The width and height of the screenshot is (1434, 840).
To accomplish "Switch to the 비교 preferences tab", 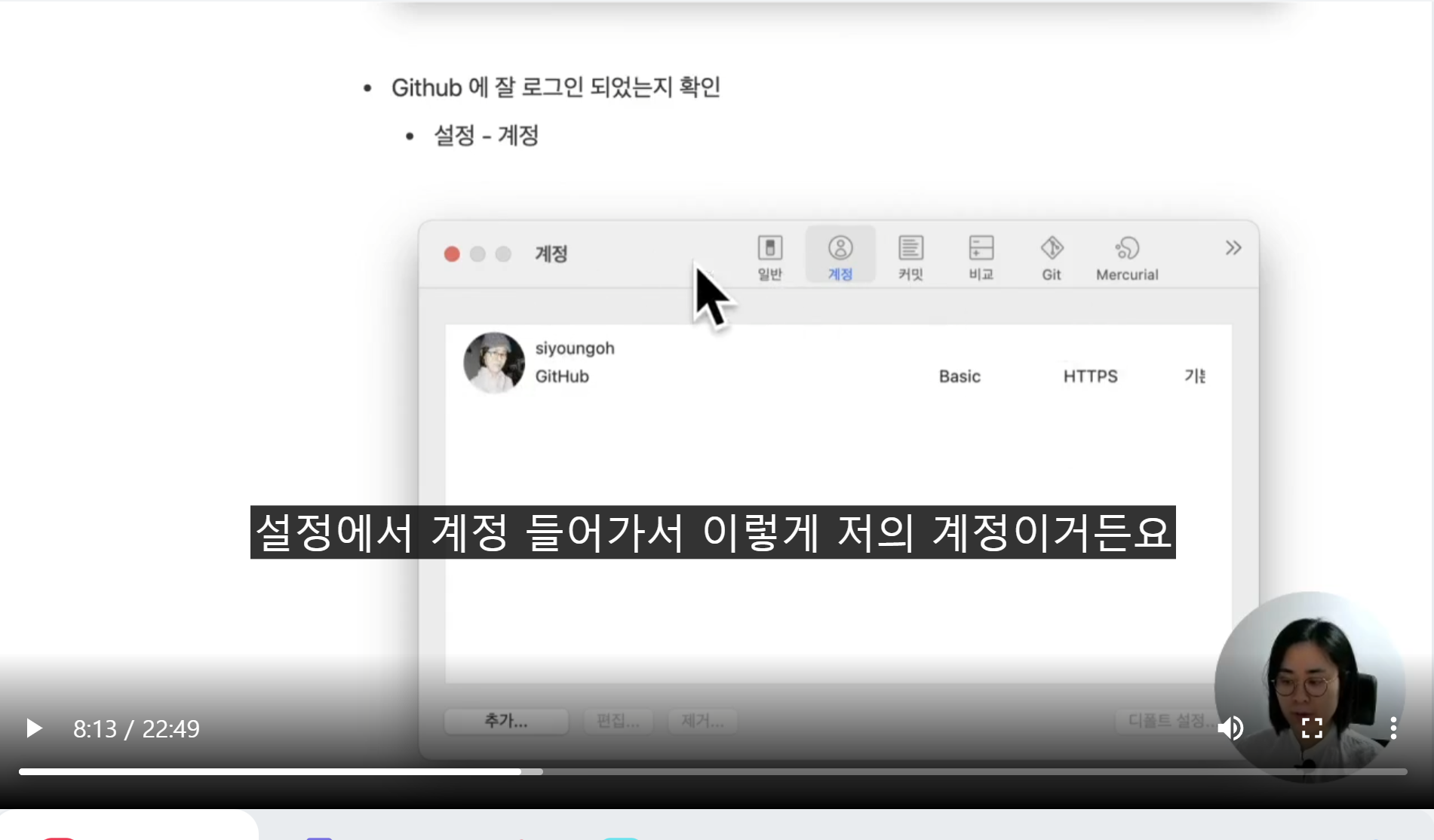I will (981, 258).
